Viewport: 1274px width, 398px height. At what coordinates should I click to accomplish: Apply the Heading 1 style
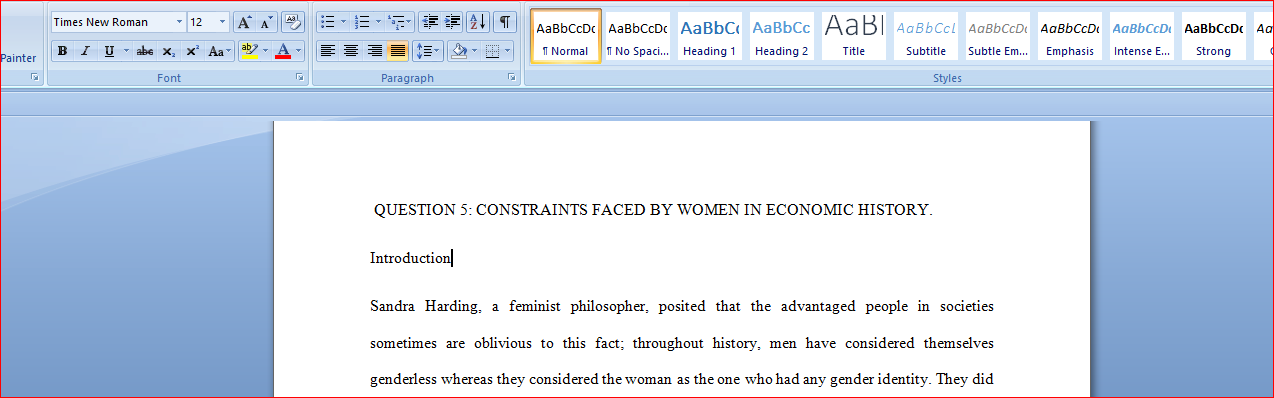[710, 36]
